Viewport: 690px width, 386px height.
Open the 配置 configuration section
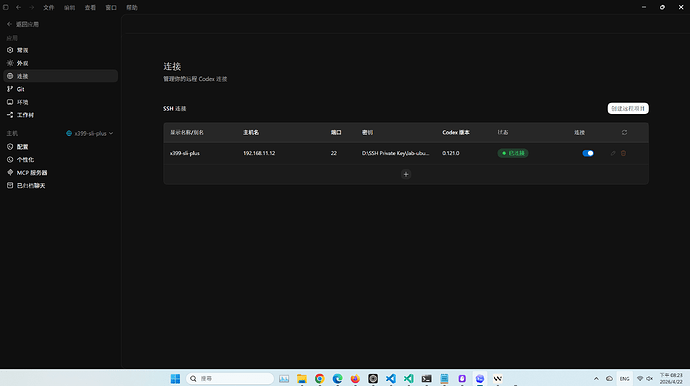click(x=60, y=147)
